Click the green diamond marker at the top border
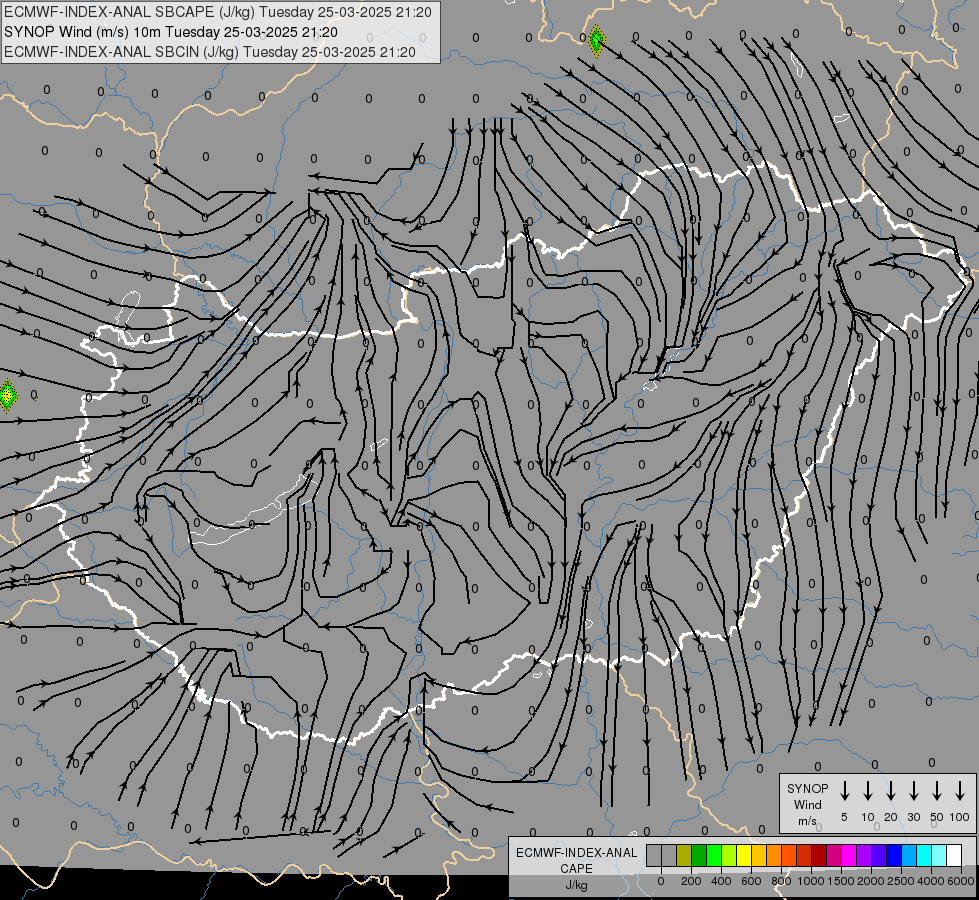The height and width of the screenshot is (900, 979). pyautogui.click(x=596, y=41)
